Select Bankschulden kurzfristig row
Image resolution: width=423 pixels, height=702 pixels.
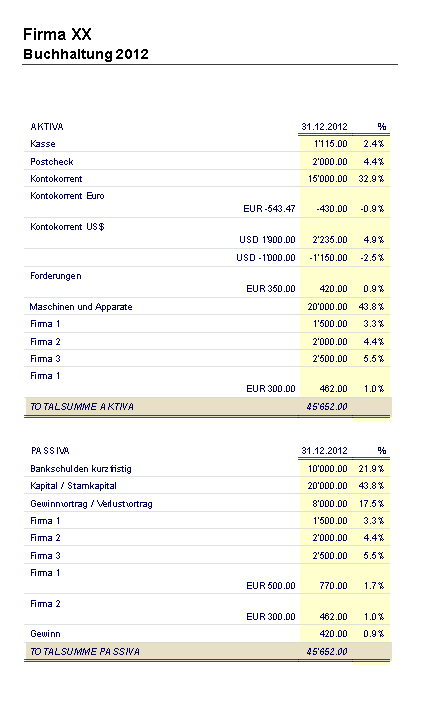click(207, 469)
